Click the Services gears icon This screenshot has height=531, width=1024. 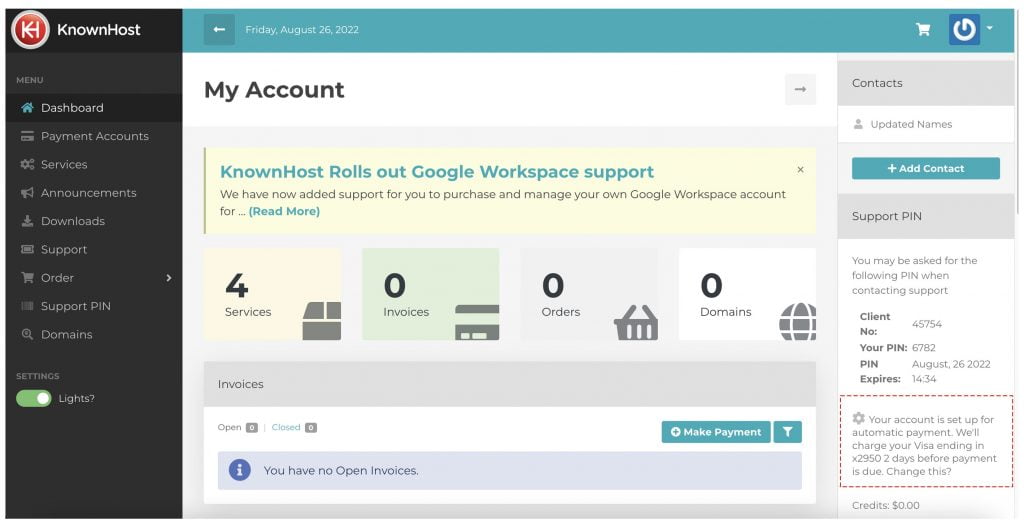click(27, 165)
